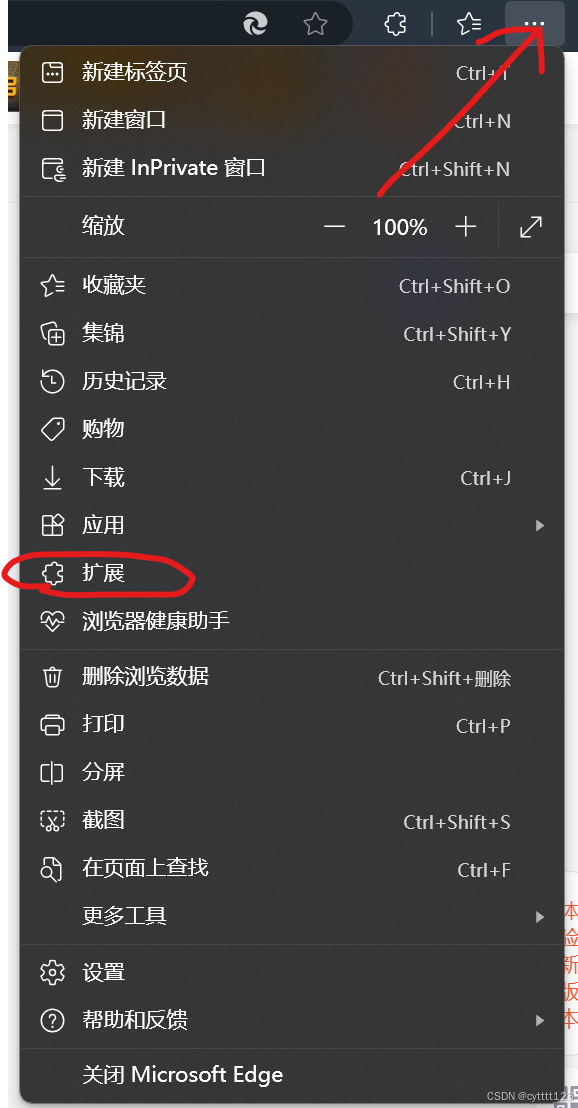The image size is (578, 1108).
Task: Choose 关闭 Microsoft Edge
Action: pos(292,1075)
